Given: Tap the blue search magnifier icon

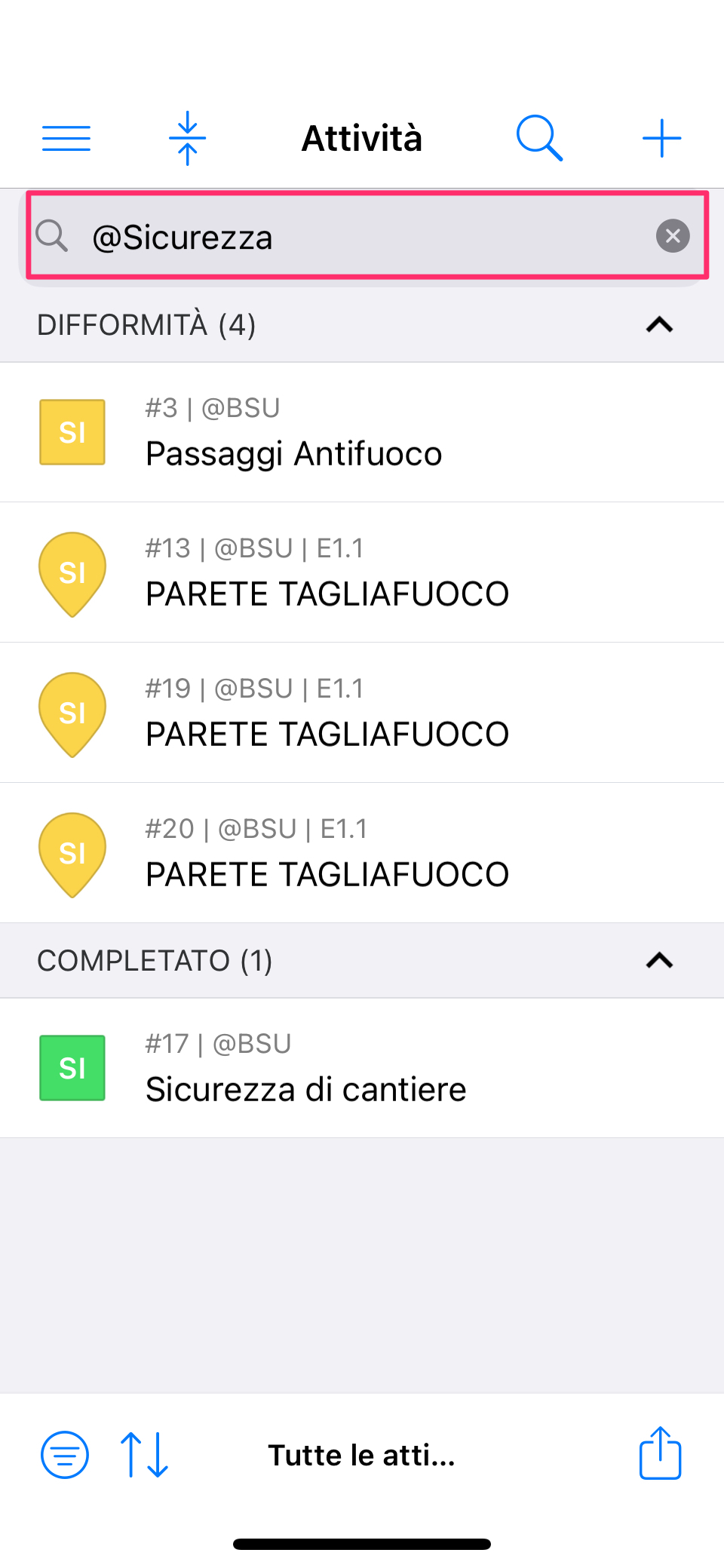Looking at the screenshot, I should click(539, 138).
